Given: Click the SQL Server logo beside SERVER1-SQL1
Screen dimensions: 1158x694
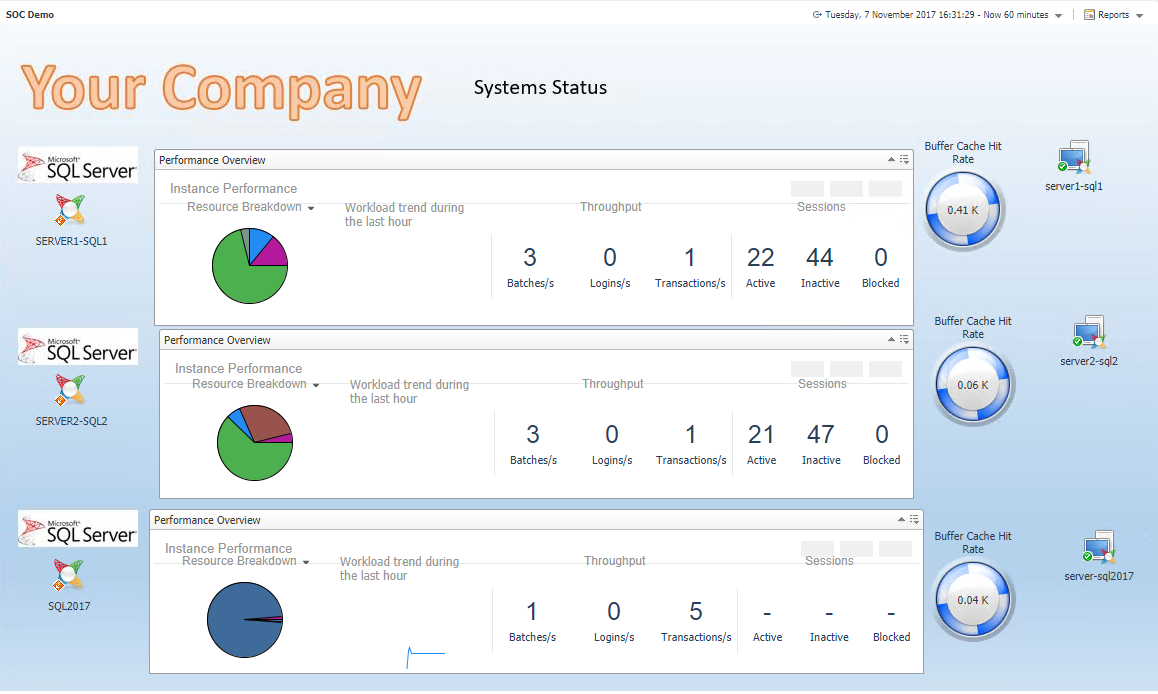Looking at the screenshot, I should pyautogui.click(x=78, y=165).
